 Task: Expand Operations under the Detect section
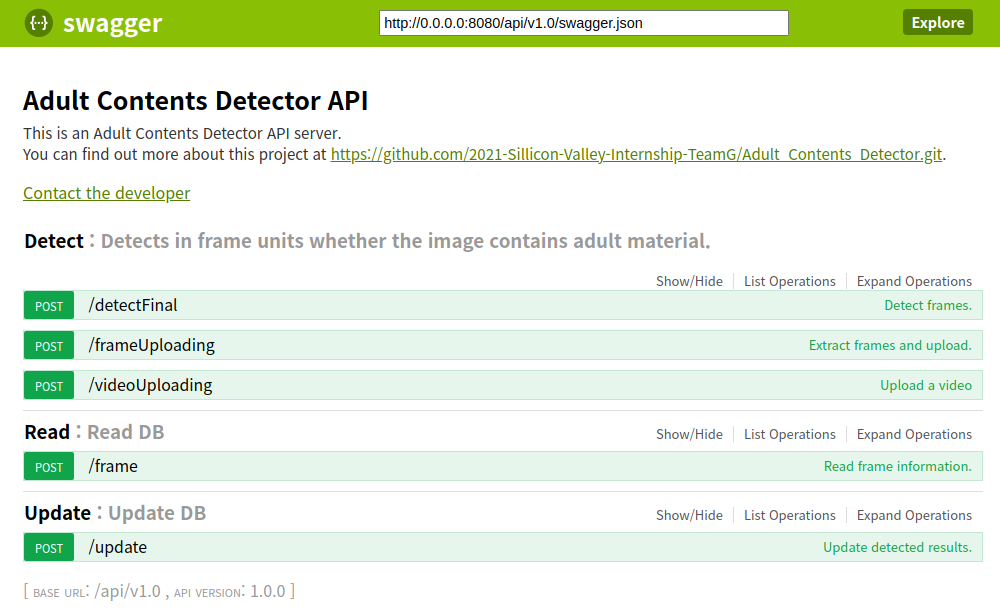(913, 281)
